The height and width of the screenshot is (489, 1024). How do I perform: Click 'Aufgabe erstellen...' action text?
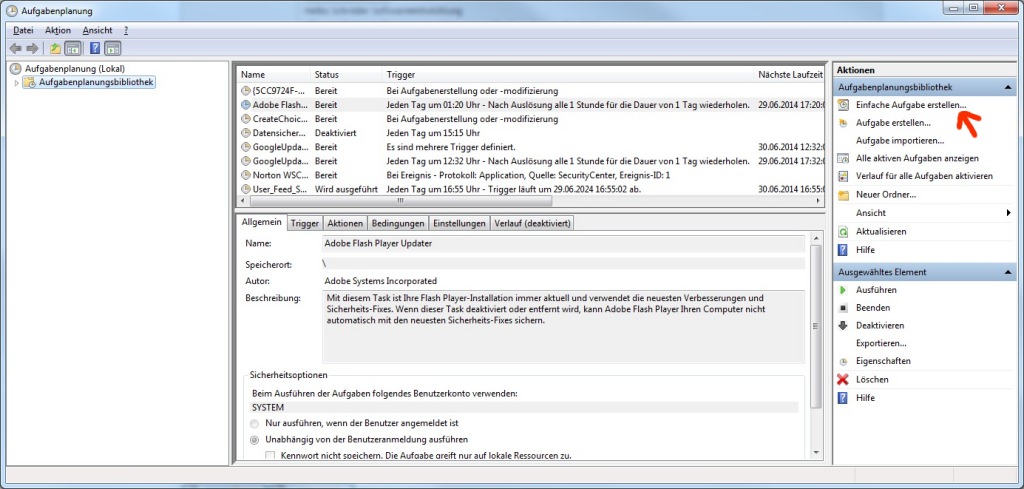coord(893,123)
